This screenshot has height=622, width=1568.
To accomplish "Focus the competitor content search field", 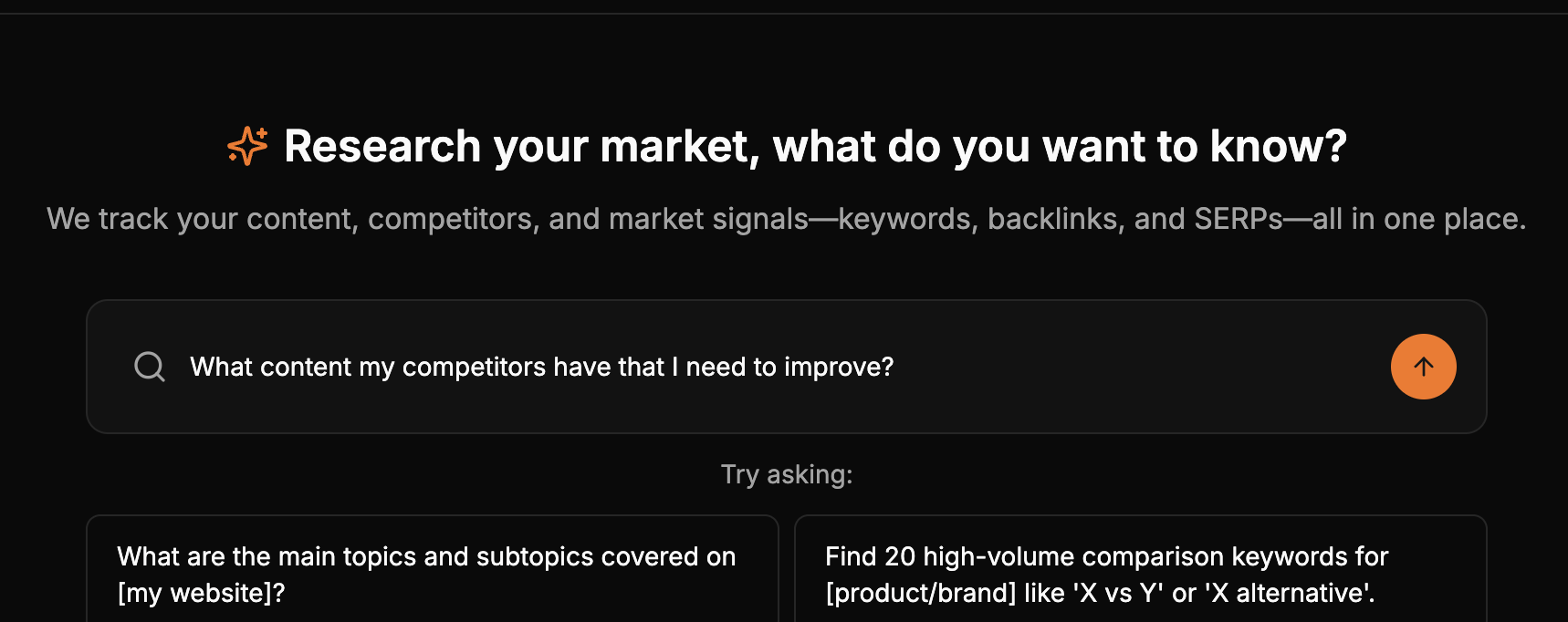I will (x=730, y=367).
